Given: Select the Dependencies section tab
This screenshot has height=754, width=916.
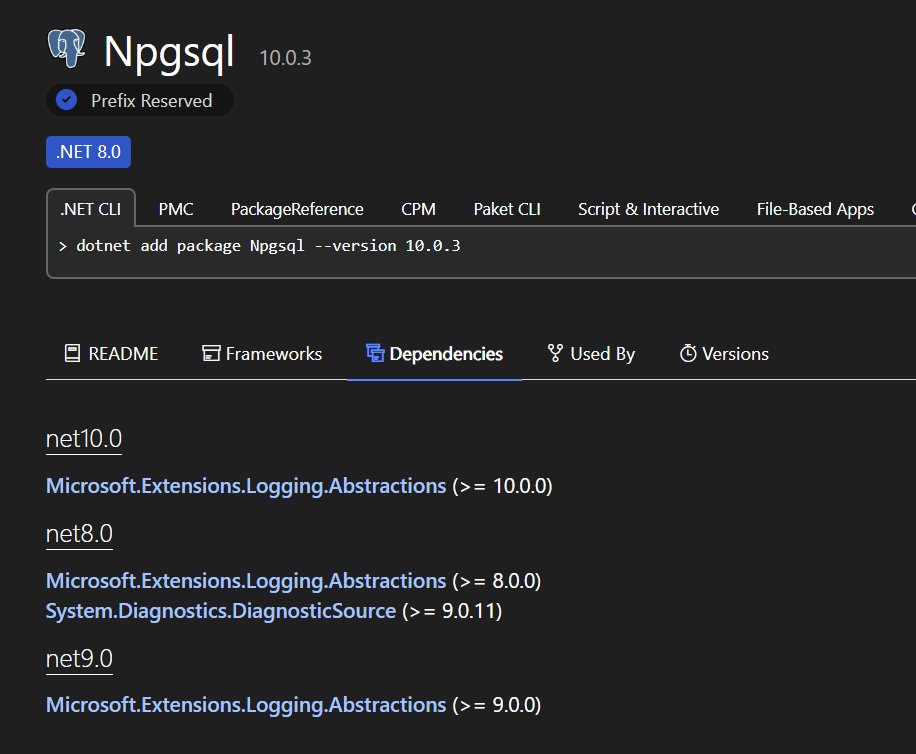Looking at the screenshot, I should pyautogui.click(x=434, y=353).
